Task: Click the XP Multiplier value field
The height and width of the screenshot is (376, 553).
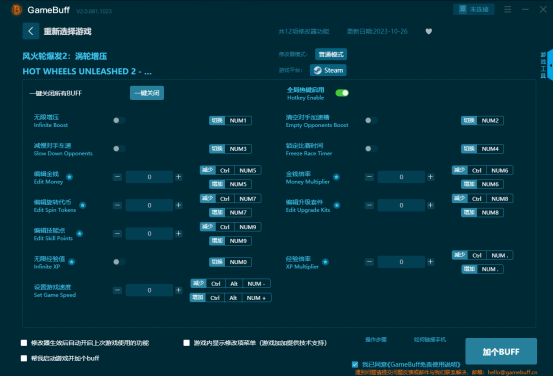Action: click(401, 262)
